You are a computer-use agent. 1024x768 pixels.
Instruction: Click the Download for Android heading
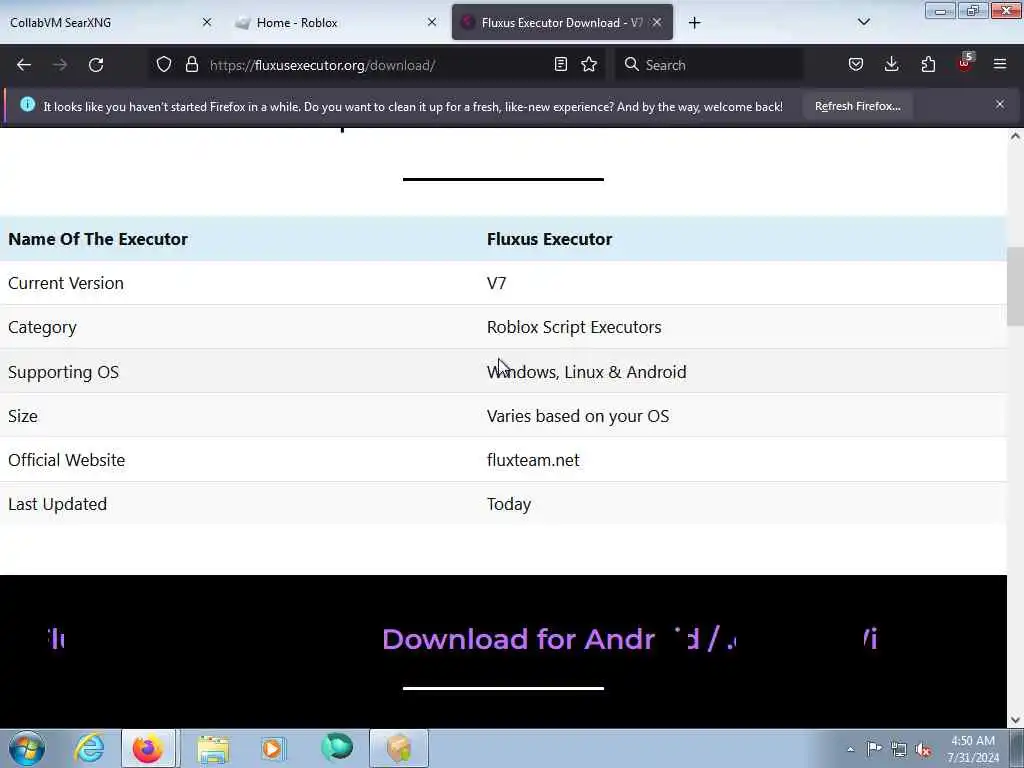tap(502, 639)
